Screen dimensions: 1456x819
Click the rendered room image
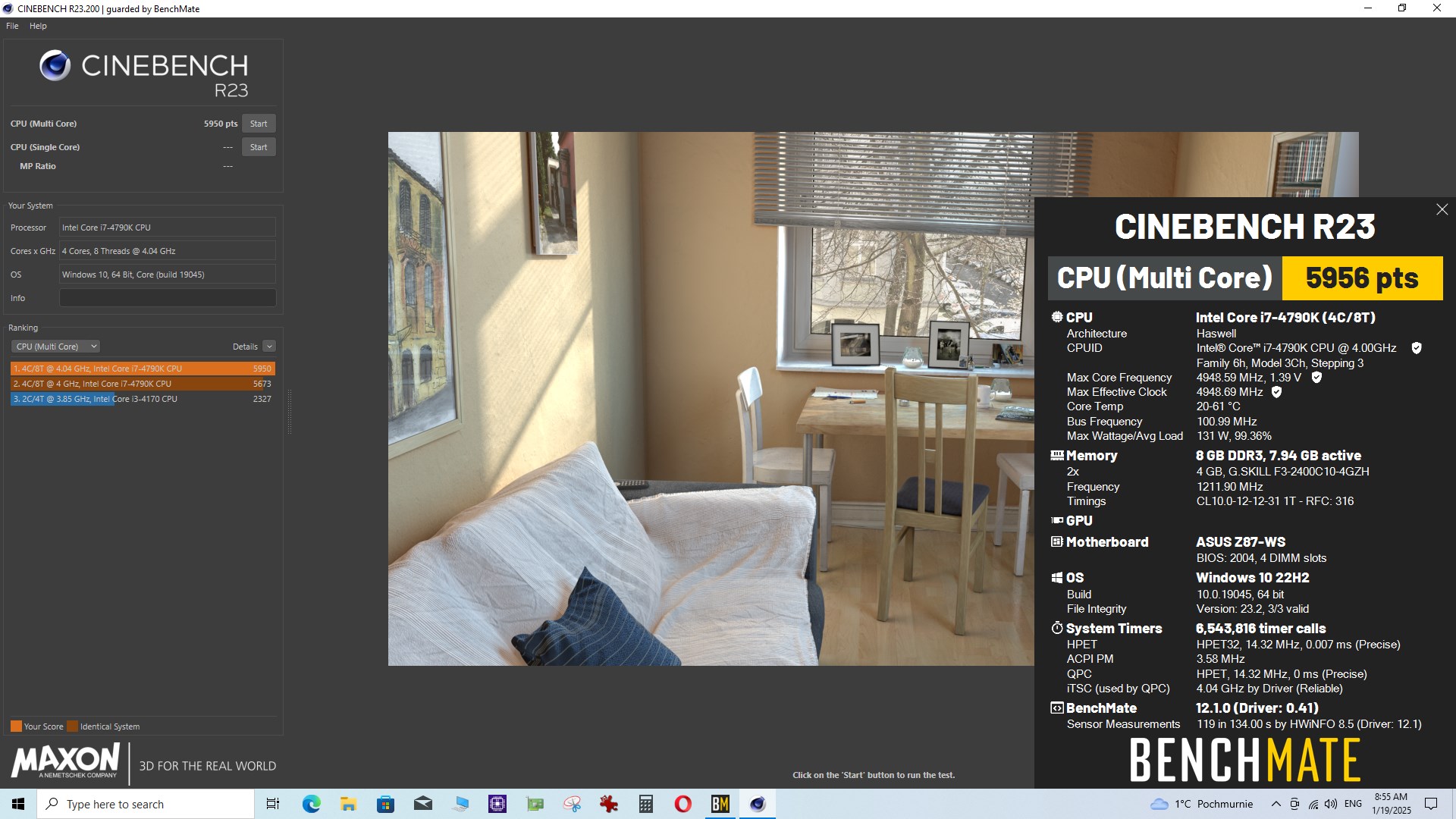[x=711, y=399]
